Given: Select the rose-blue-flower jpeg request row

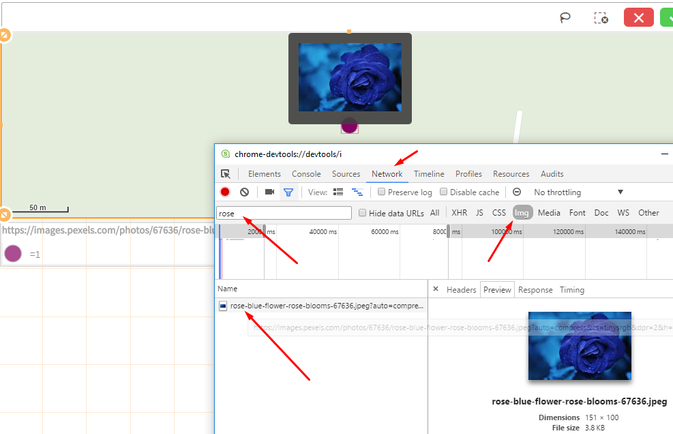Looking at the screenshot, I should pyautogui.click(x=321, y=306).
